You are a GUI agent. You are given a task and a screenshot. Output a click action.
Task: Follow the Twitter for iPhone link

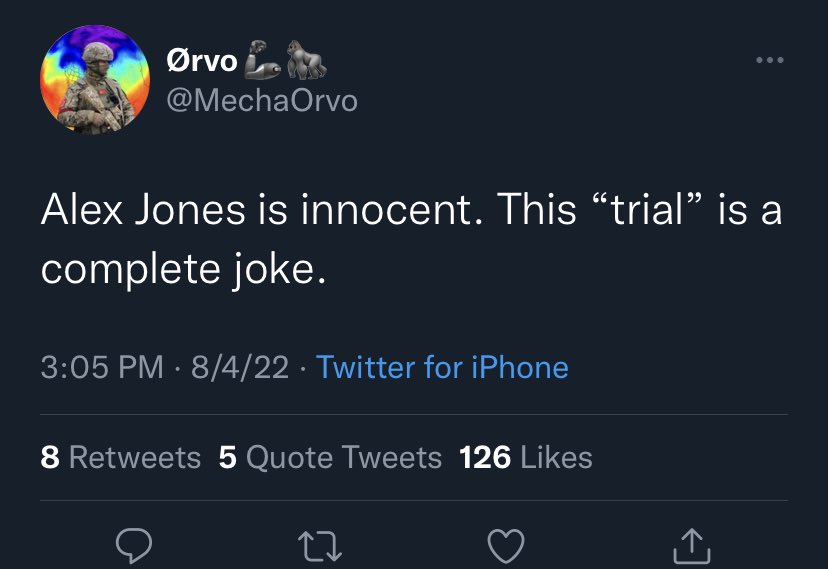pos(442,367)
